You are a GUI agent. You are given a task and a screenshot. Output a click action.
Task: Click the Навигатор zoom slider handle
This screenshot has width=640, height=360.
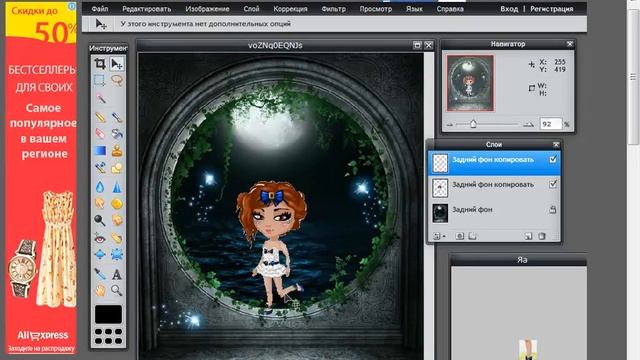pos(473,124)
